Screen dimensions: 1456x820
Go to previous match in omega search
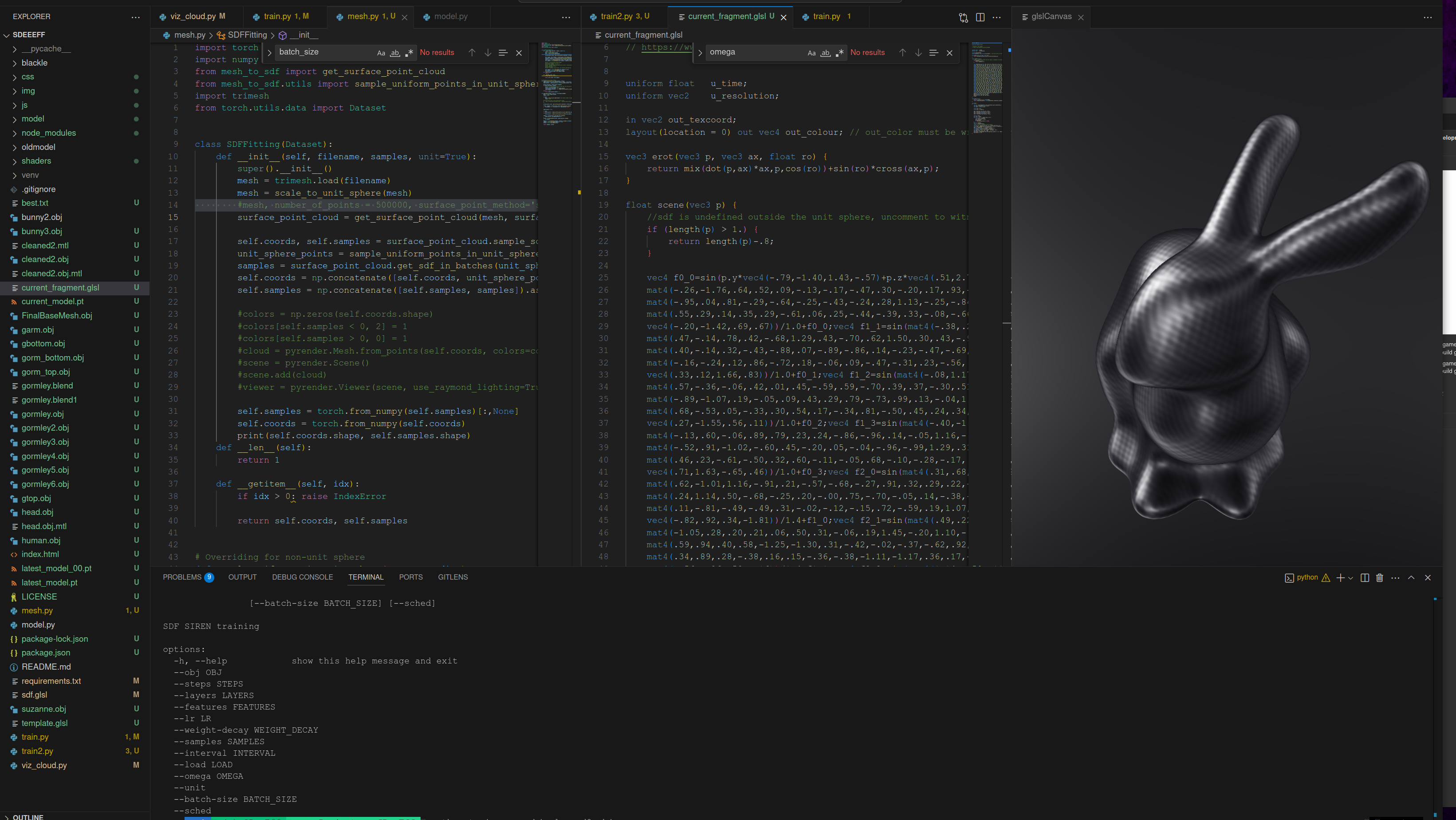(903, 53)
